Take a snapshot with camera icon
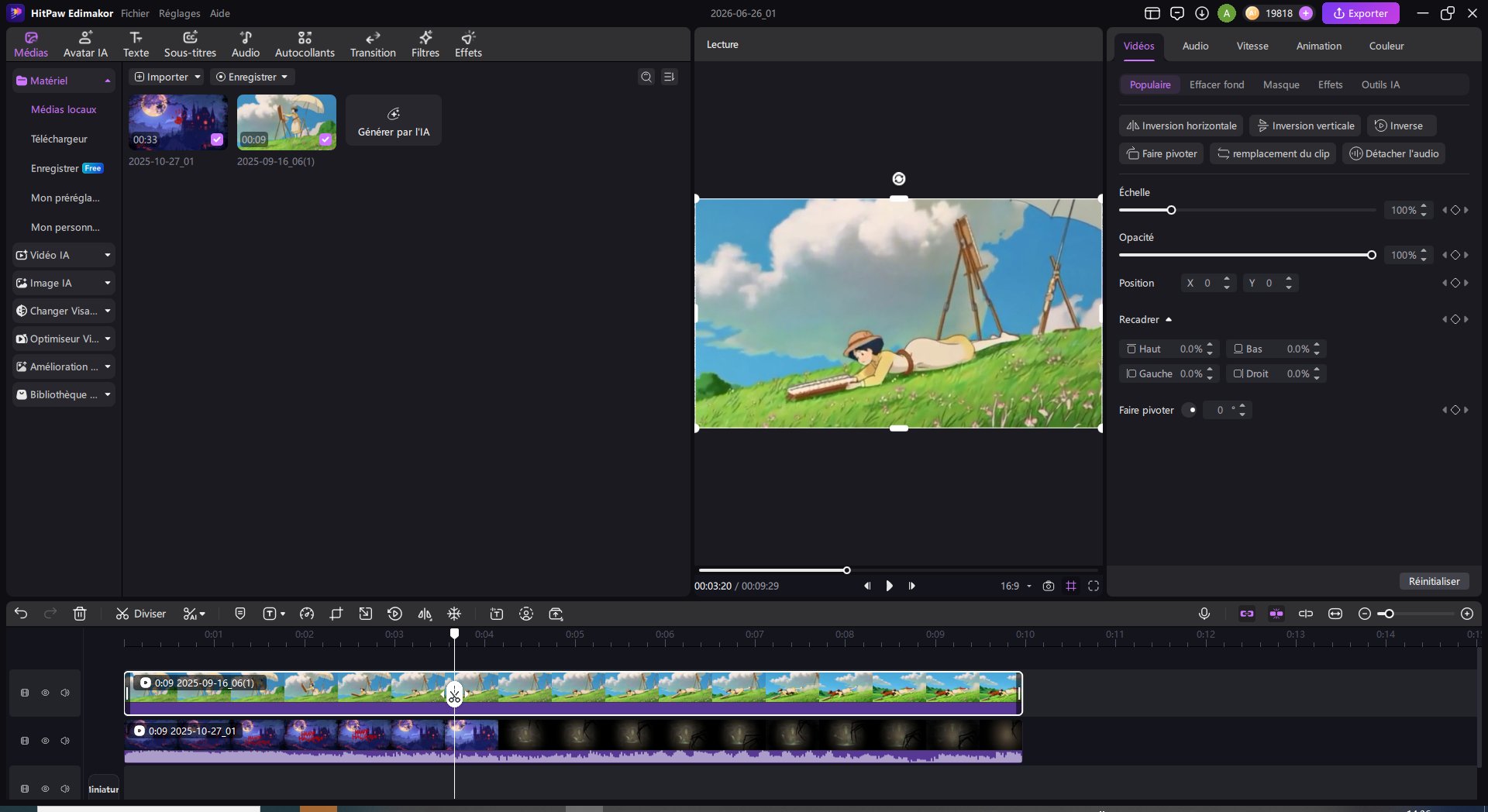The image size is (1488, 812). coord(1049,586)
